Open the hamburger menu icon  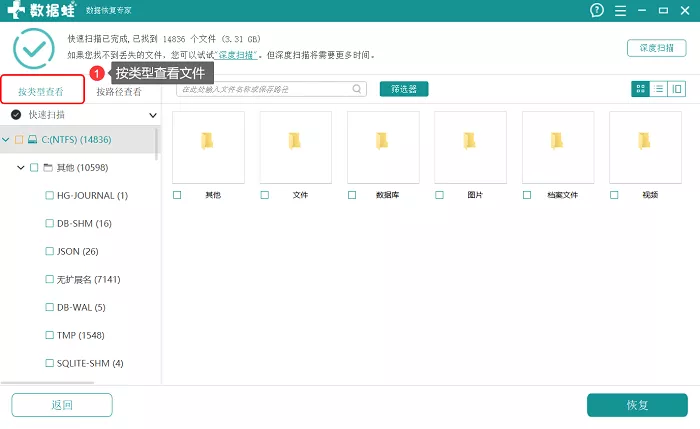point(620,10)
